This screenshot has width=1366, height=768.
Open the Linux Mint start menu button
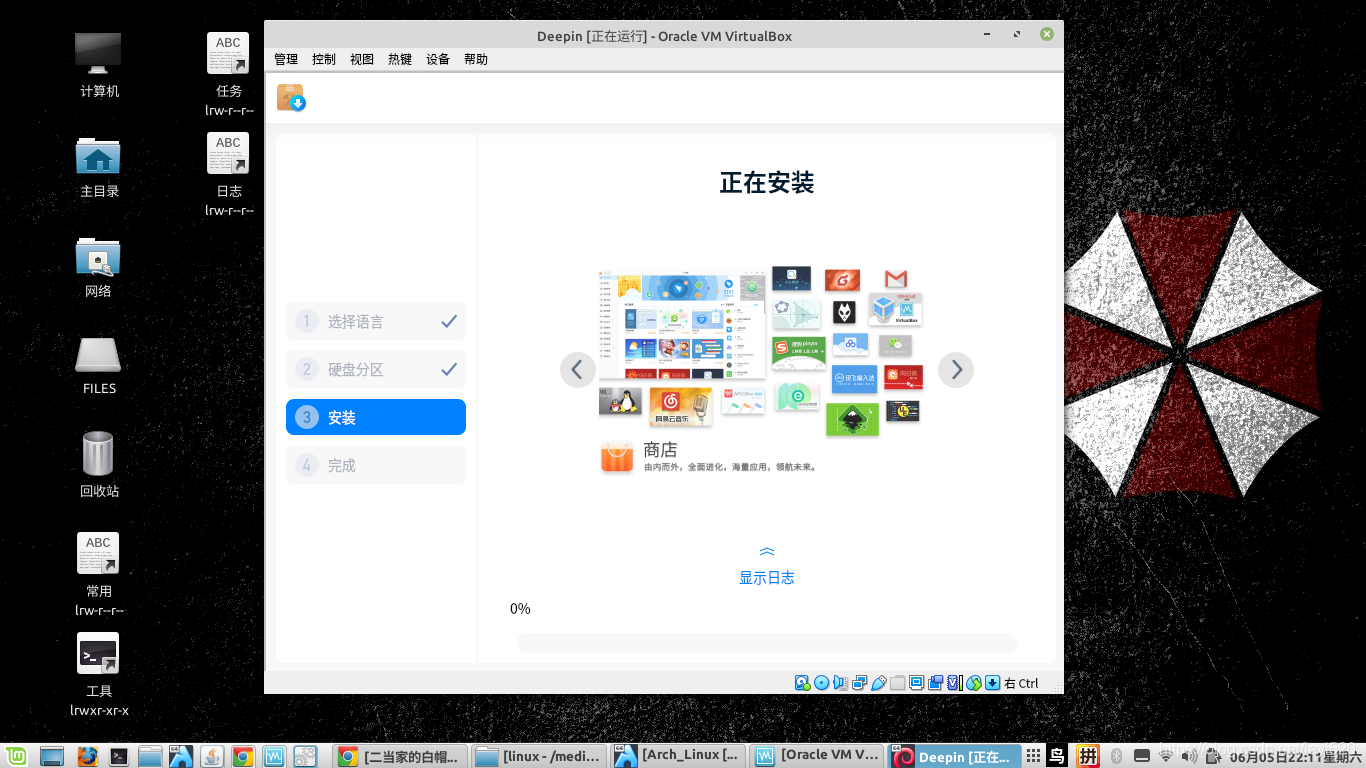coord(15,756)
